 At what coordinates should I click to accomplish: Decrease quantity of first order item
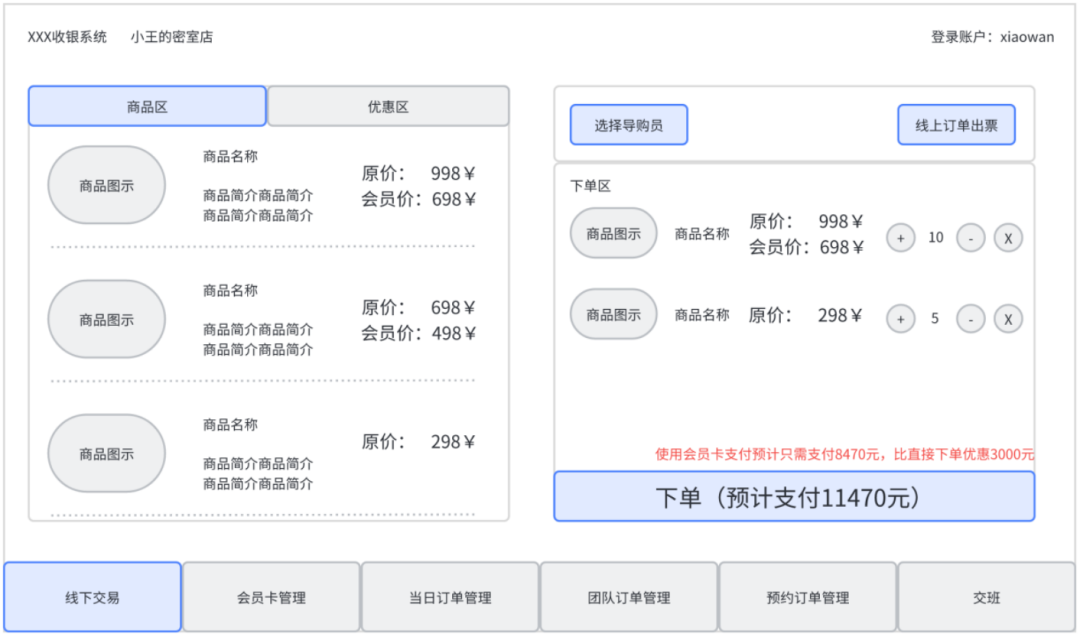(x=970, y=237)
